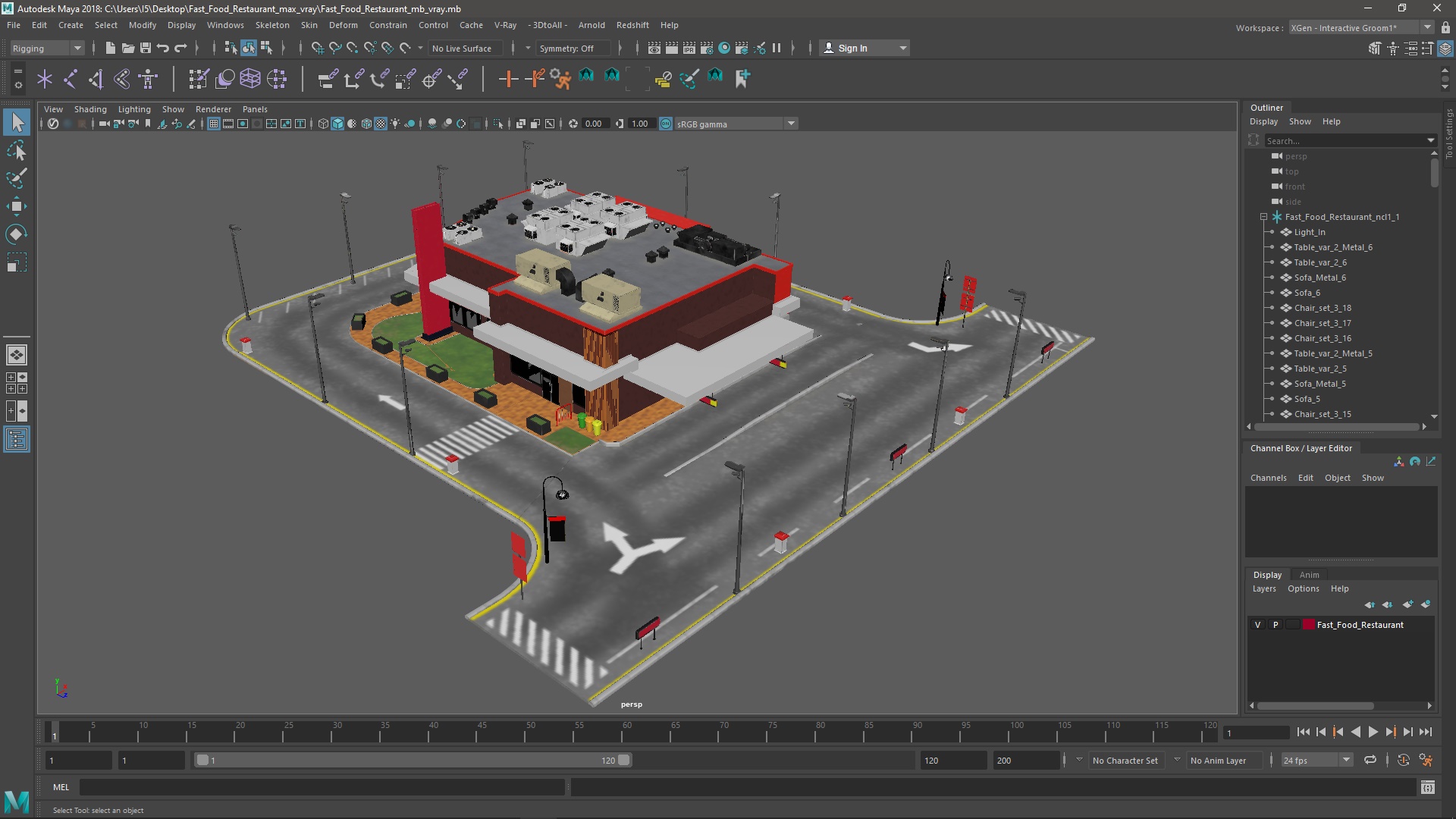Click the Sign In button
The image size is (1456, 819).
pyautogui.click(x=853, y=47)
